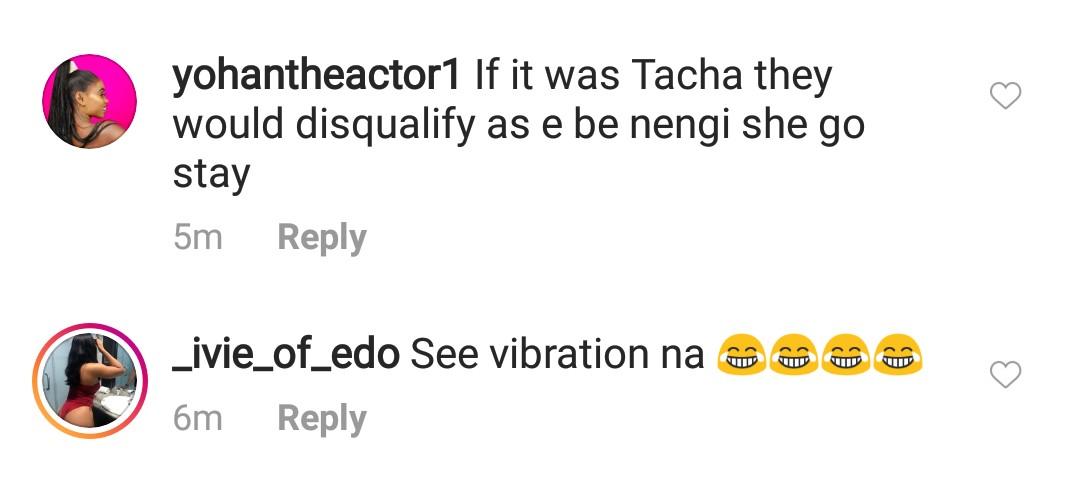
Task: Click the "See vibration na" comment text
Action: click(558, 354)
